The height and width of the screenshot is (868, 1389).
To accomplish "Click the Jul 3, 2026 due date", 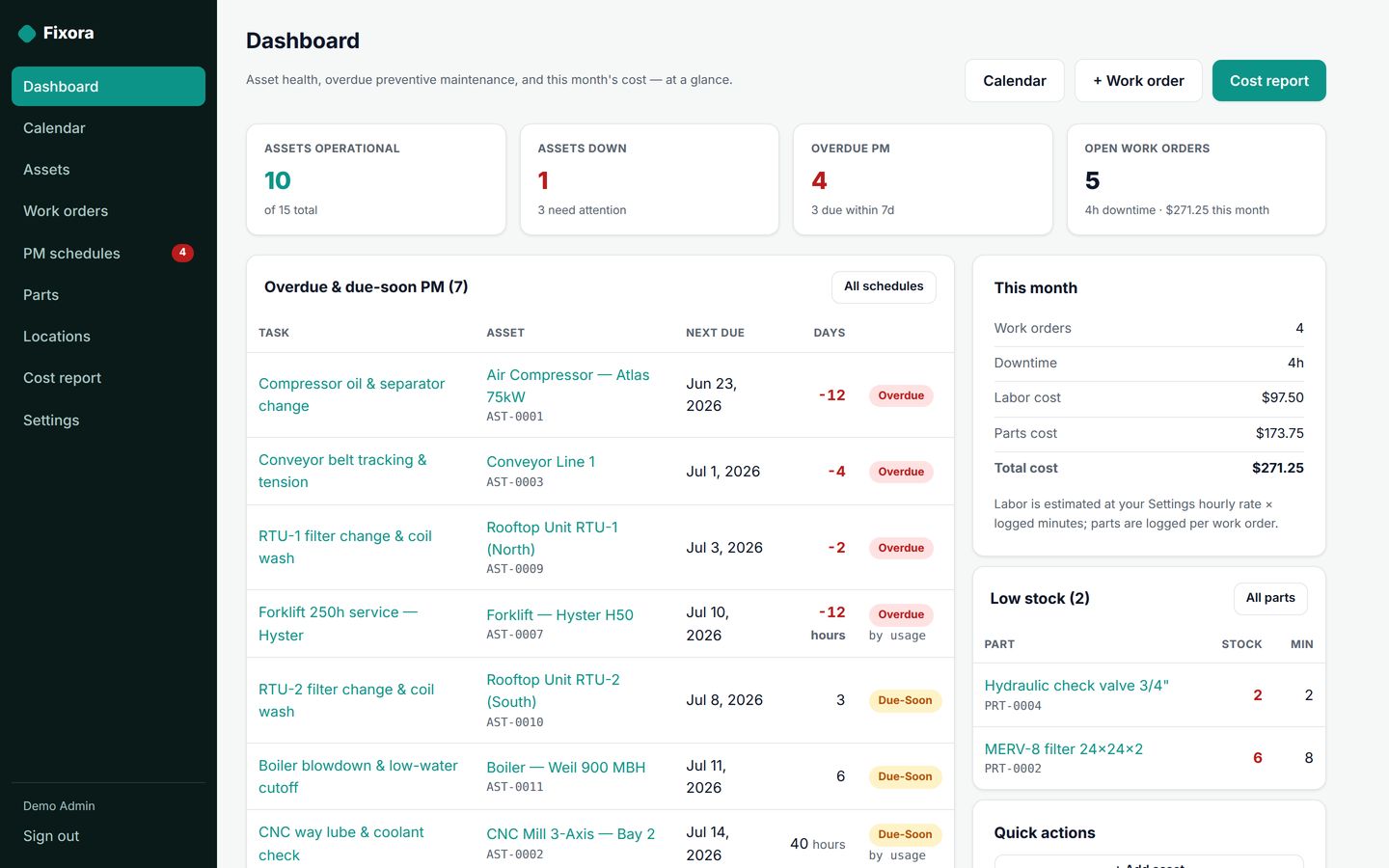I will 724,548.
